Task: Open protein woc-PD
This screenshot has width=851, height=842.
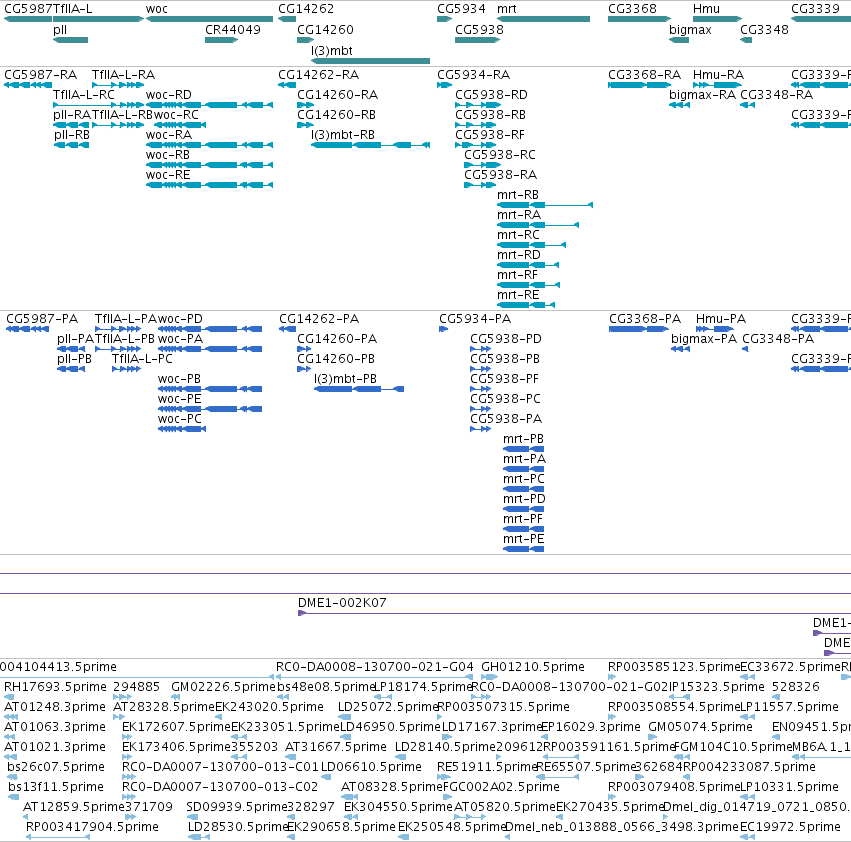Action: 210,329
